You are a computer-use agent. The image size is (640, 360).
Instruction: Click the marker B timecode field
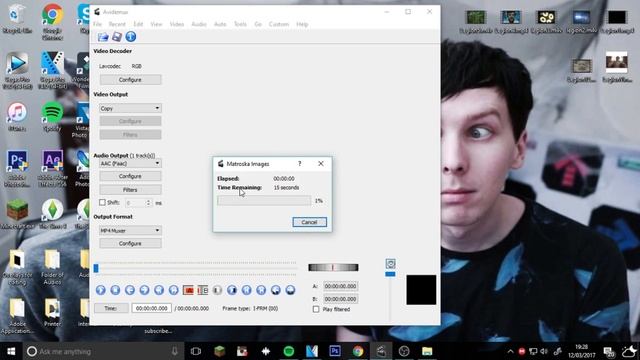[340, 299]
